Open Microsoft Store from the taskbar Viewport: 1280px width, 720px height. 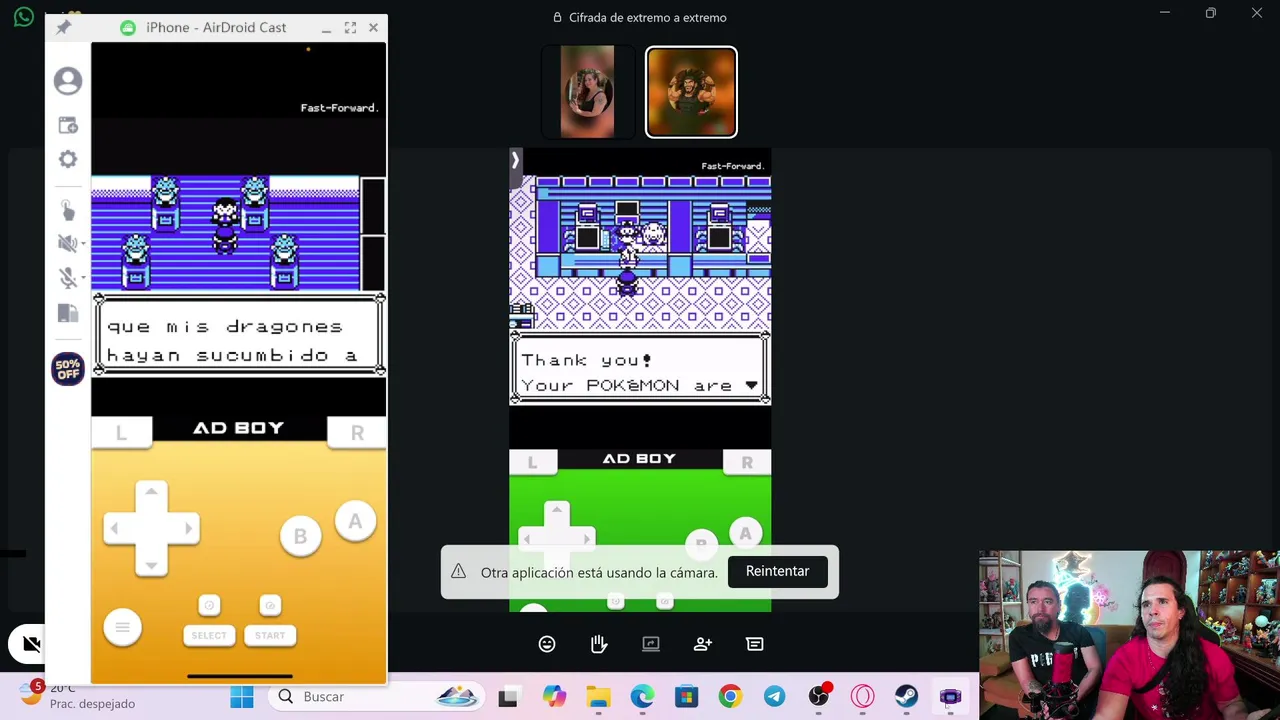point(686,697)
